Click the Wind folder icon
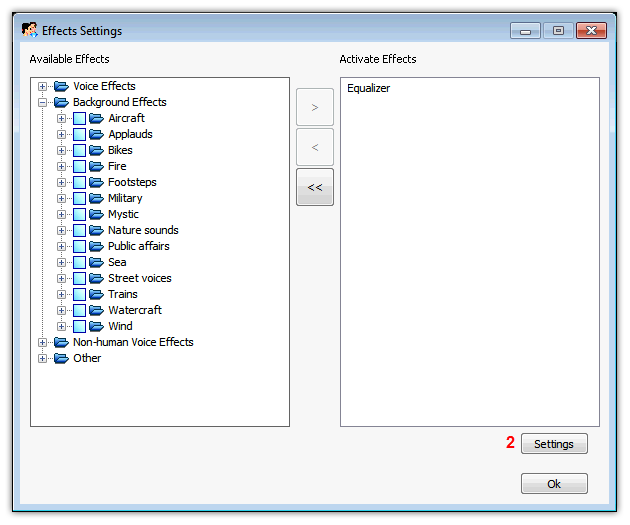Viewport: 630px width, 525px height. click(96, 326)
